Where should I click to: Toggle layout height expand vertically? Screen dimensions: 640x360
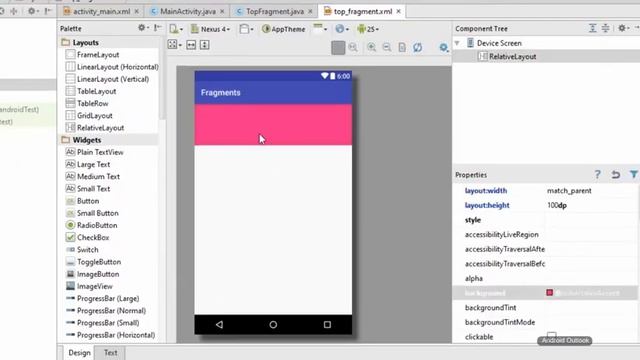coord(204,44)
